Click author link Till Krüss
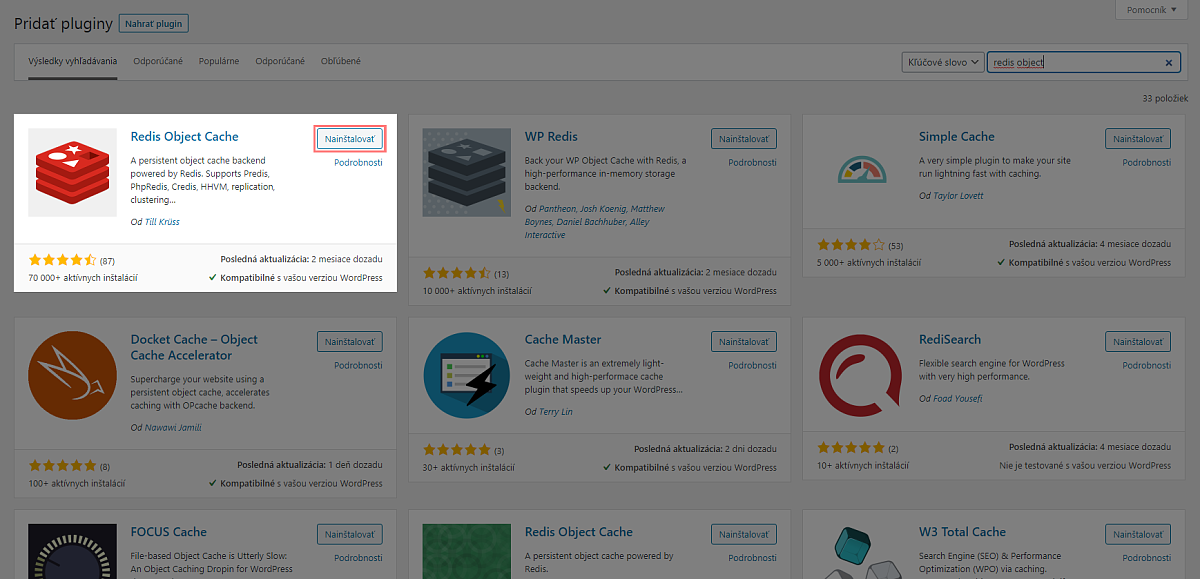 click(x=162, y=222)
